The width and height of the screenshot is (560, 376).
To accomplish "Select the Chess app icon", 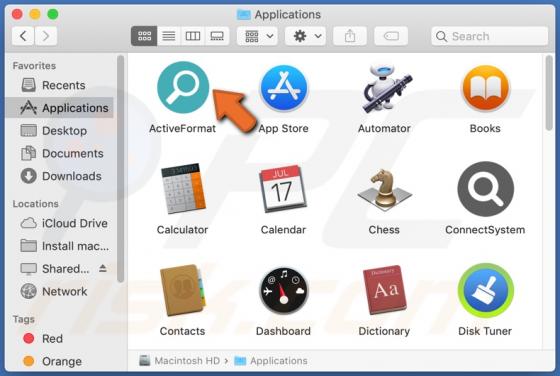I will (x=384, y=189).
